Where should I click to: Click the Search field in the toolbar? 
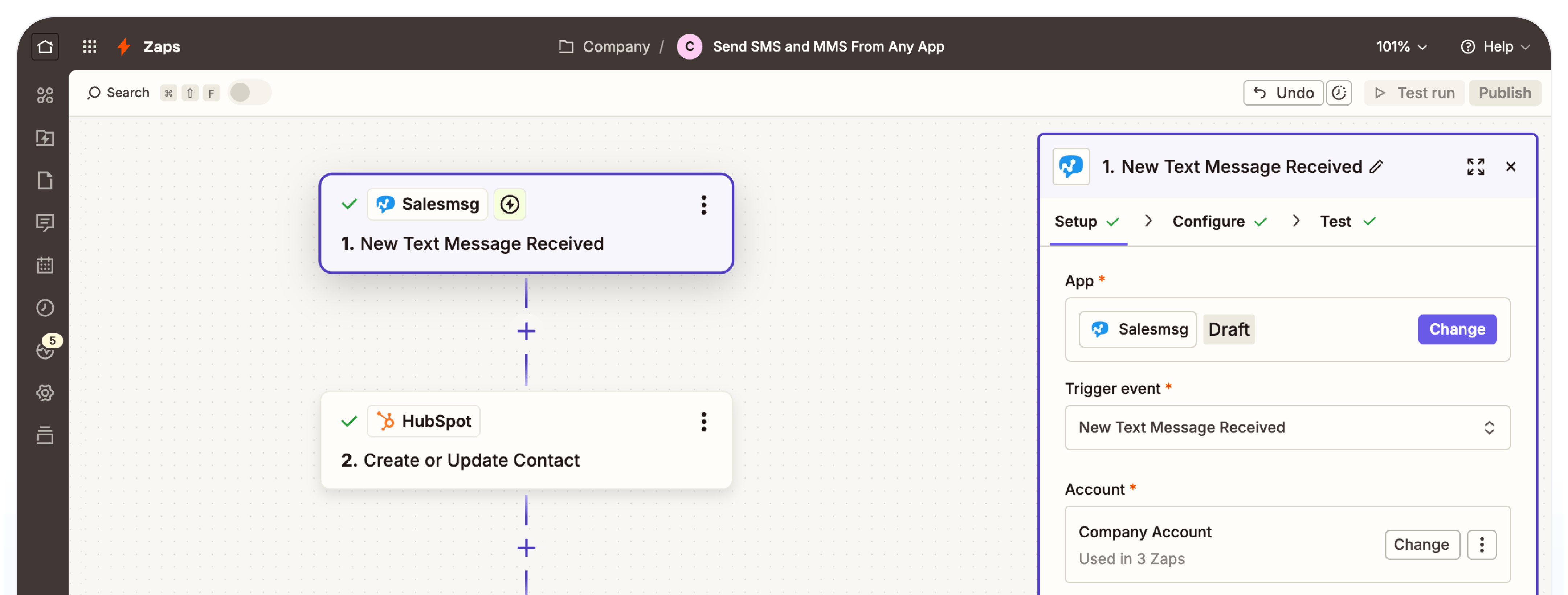pyautogui.click(x=119, y=93)
